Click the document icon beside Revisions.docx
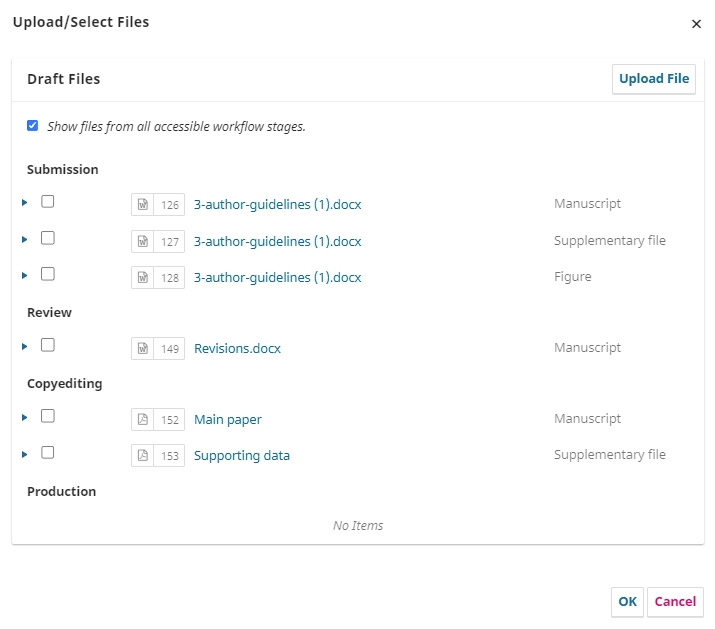Viewport: 715px width, 629px height. [x=143, y=349]
